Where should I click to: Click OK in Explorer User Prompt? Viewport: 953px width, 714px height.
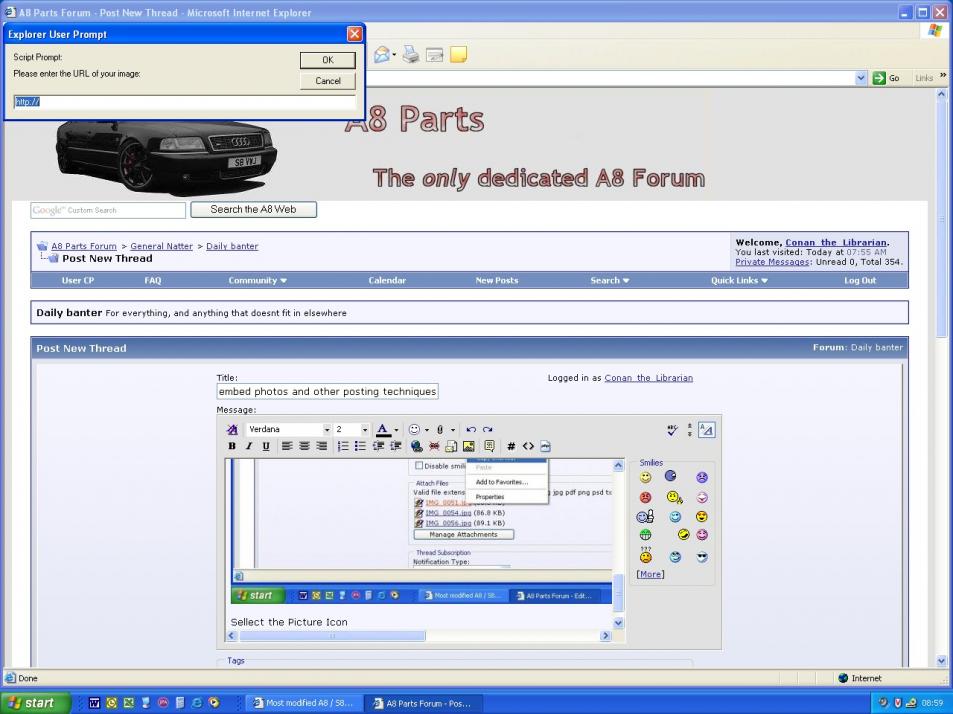click(328, 60)
